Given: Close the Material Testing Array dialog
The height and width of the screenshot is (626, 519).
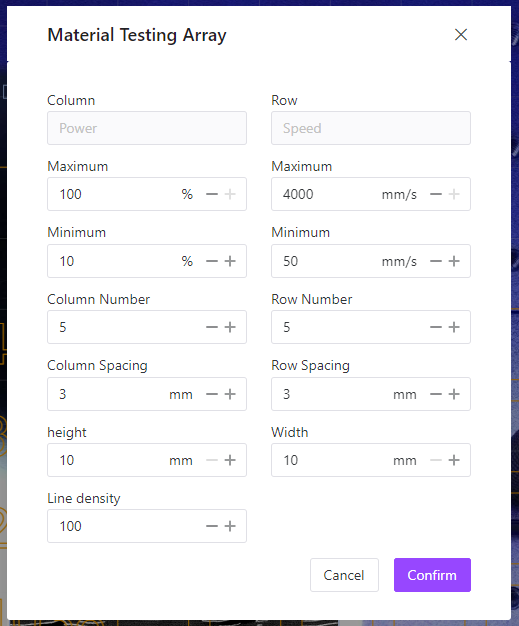Looking at the screenshot, I should tap(461, 35).
